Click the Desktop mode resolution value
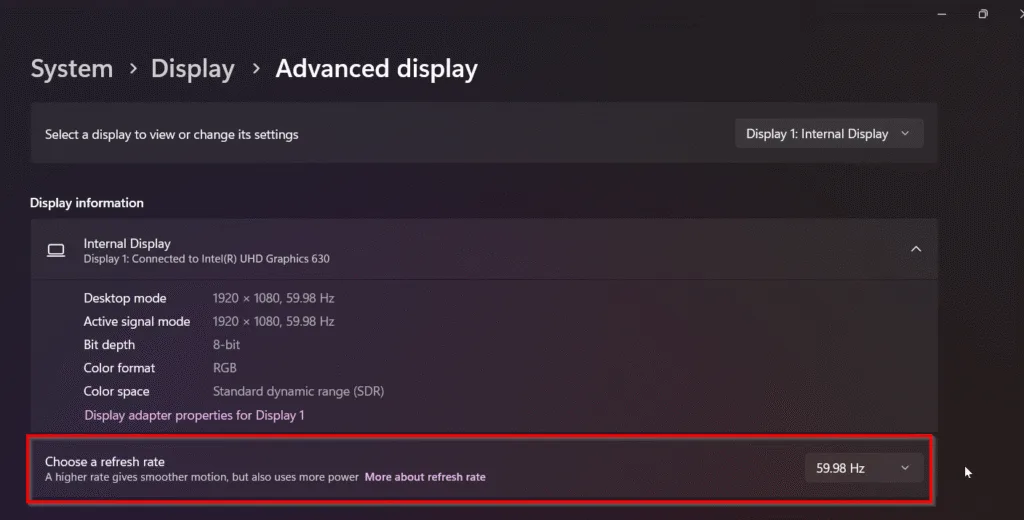 pyautogui.click(x=273, y=298)
